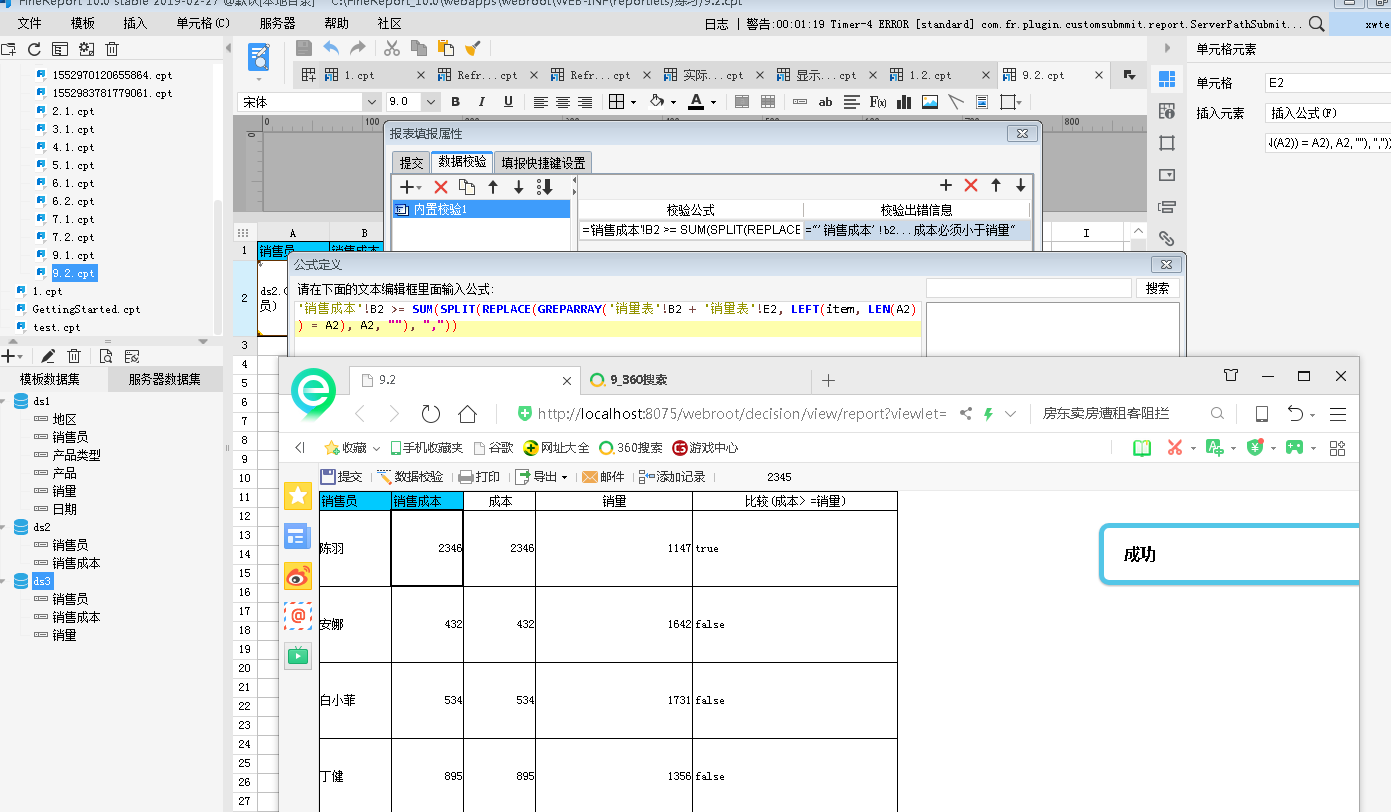The image size is (1391, 812).
Task: Switch to the 填报快捷键设置 tab
Action: click(543, 163)
